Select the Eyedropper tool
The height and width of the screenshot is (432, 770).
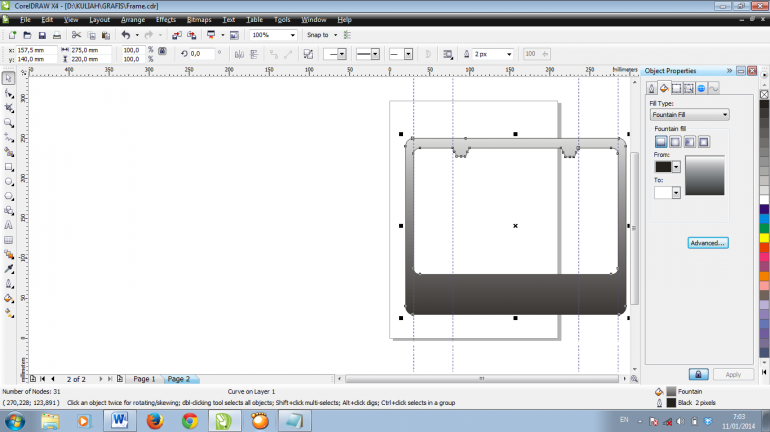[x=8, y=269]
